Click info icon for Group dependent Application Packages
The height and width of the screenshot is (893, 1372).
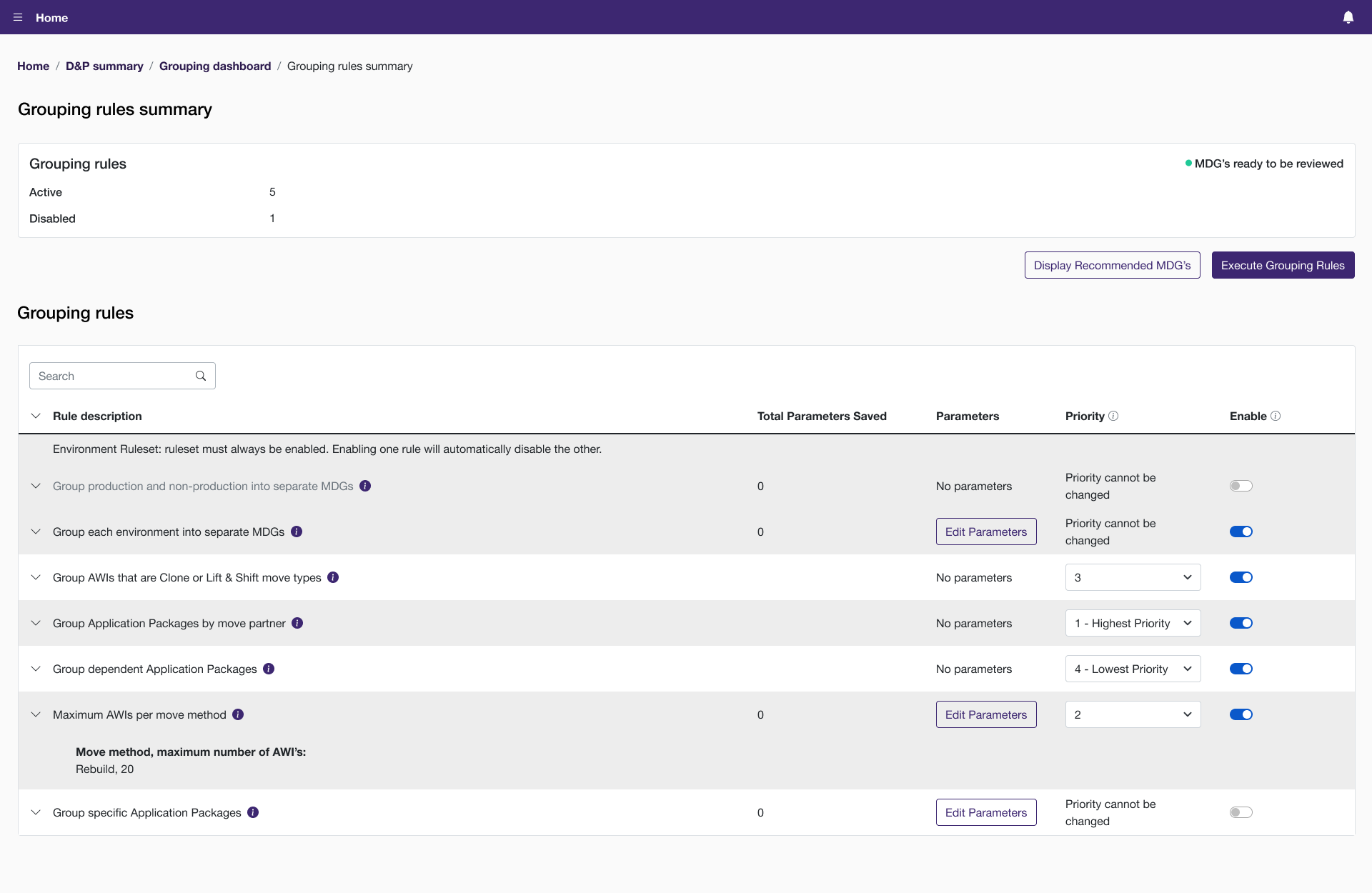[269, 669]
